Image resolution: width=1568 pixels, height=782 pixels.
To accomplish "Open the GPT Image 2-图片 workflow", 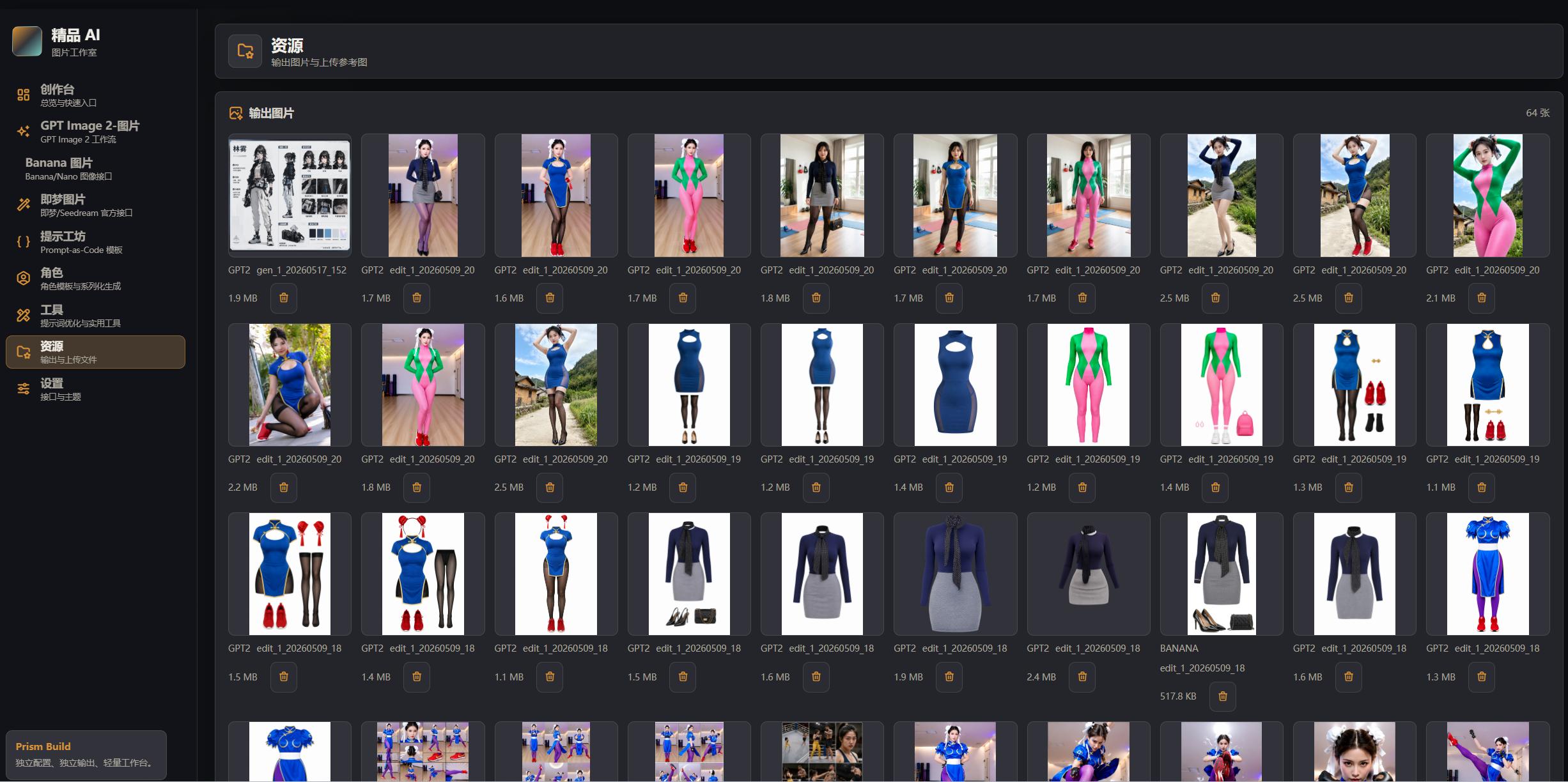I will (x=96, y=132).
